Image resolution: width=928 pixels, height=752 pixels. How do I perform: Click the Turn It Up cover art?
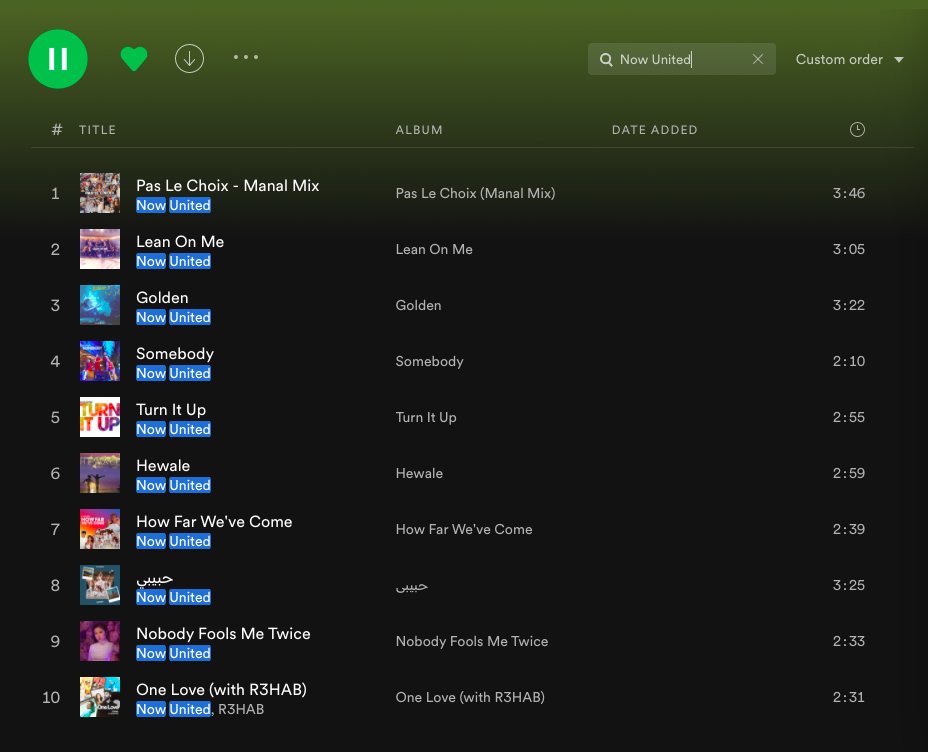tap(100, 417)
